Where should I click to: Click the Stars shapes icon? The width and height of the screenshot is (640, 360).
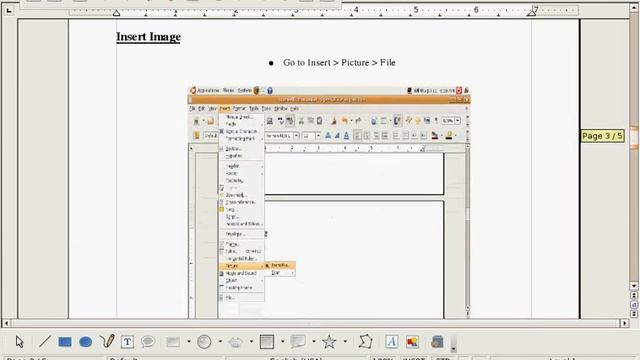point(329,342)
